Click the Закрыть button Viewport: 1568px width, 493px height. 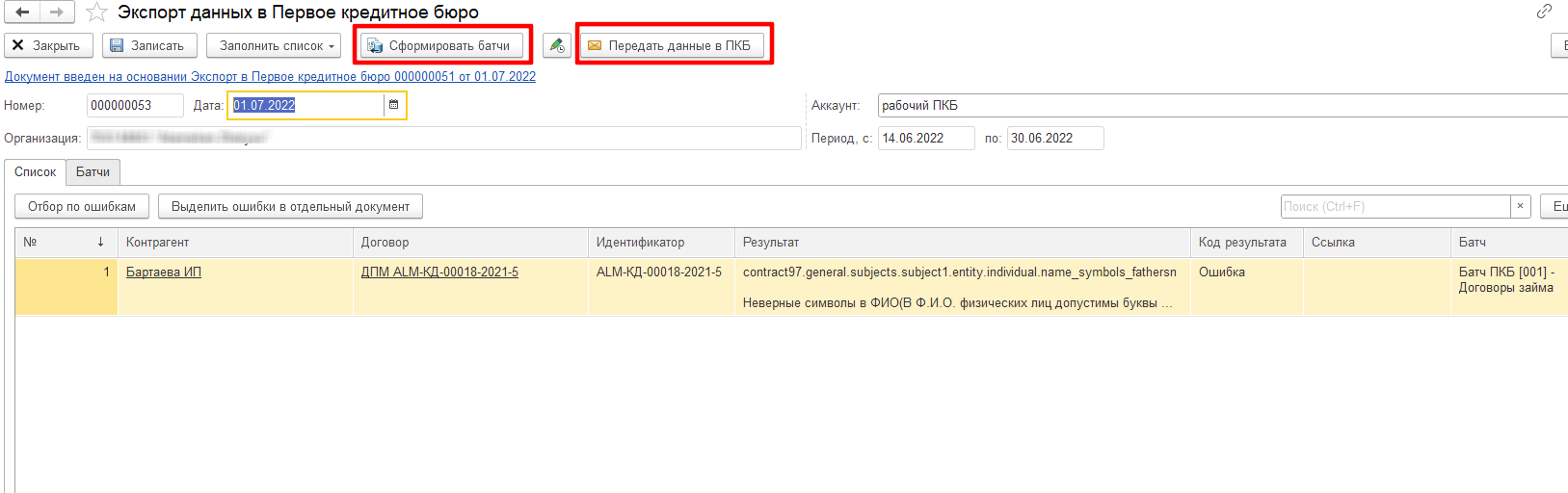(48, 45)
